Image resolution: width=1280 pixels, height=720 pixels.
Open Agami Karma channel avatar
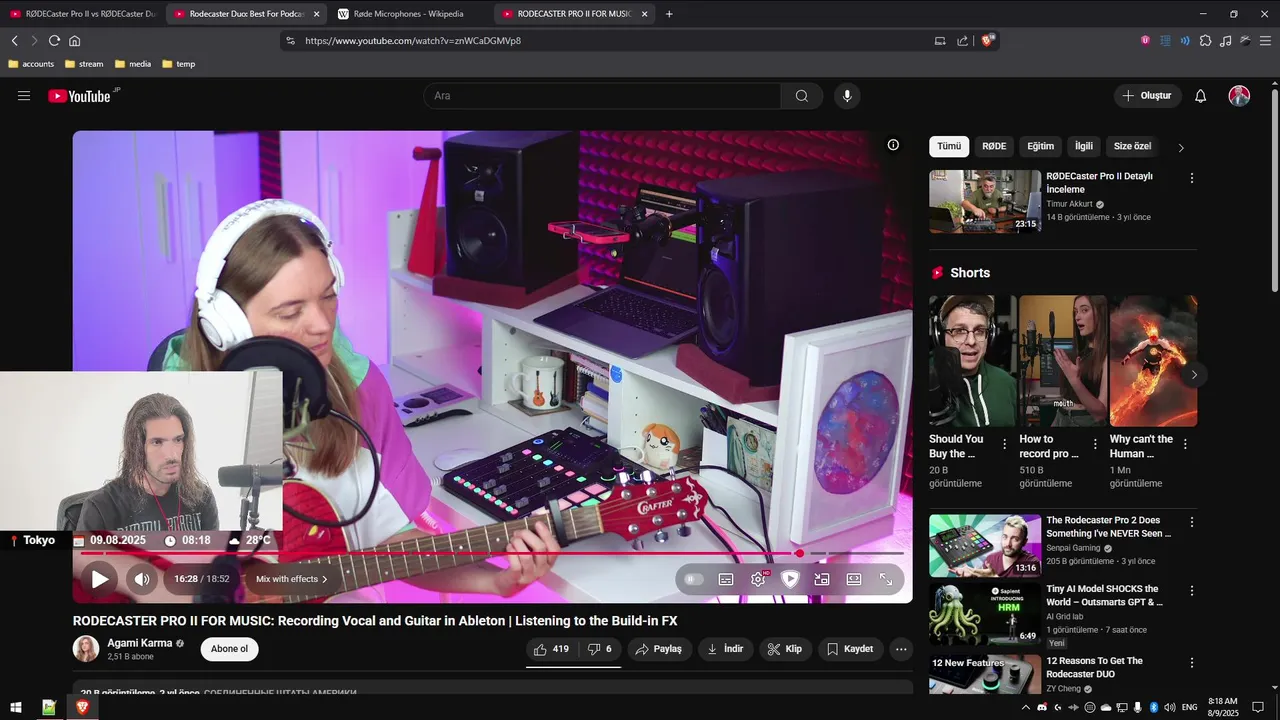click(86, 649)
